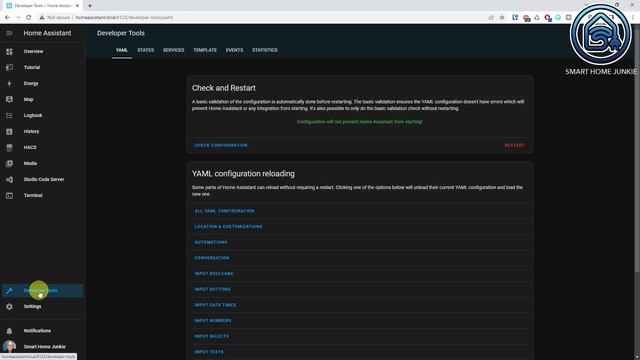Click the Developer Tools hammer icon
640x360 pixels.
pyautogui.click(x=9, y=291)
